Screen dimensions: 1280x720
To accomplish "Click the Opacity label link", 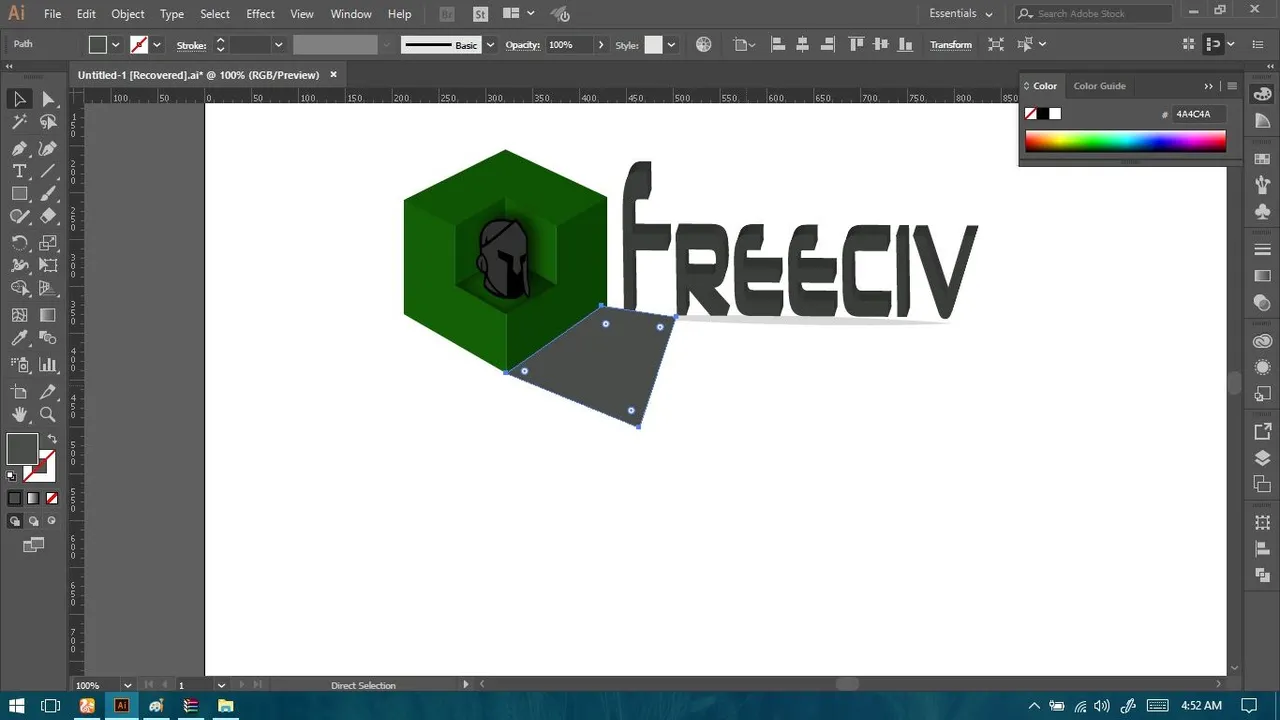I will tap(523, 45).
